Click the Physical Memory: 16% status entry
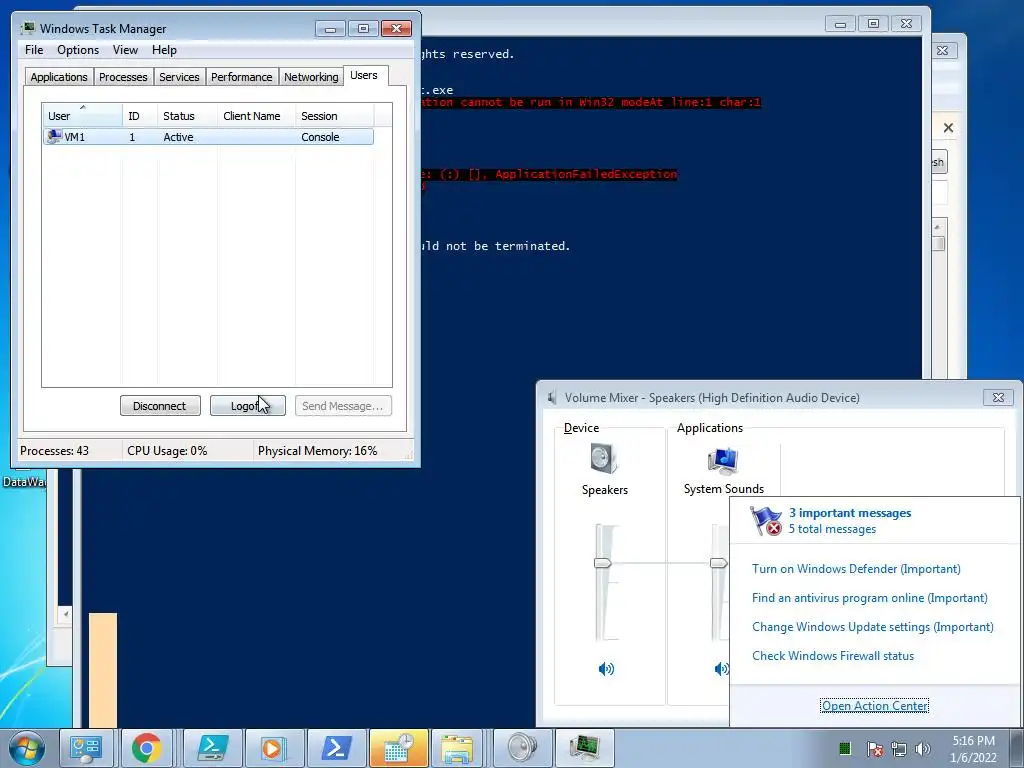1024x768 pixels. point(317,451)
